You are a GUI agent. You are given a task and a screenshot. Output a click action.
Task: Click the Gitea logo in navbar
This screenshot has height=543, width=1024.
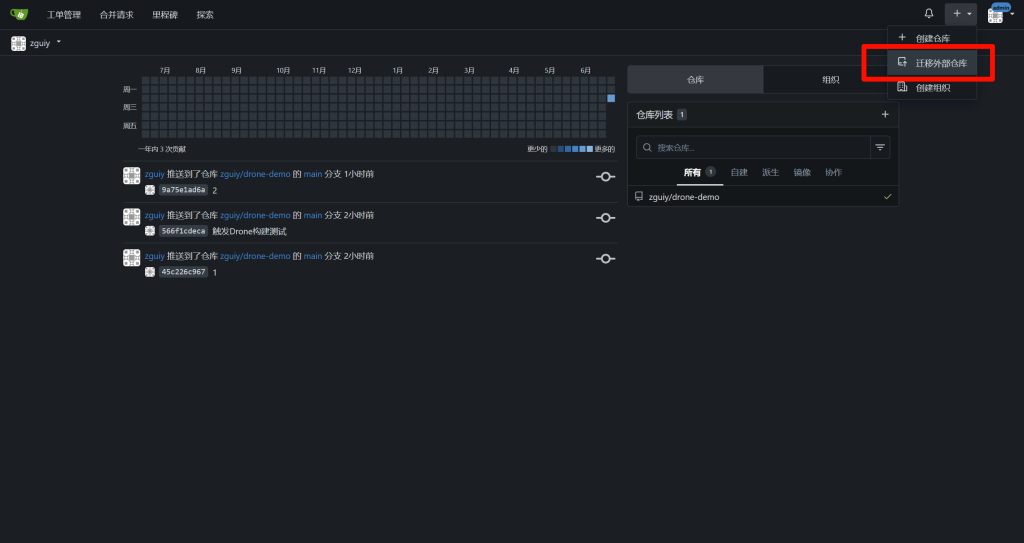[x=19, y=14]
